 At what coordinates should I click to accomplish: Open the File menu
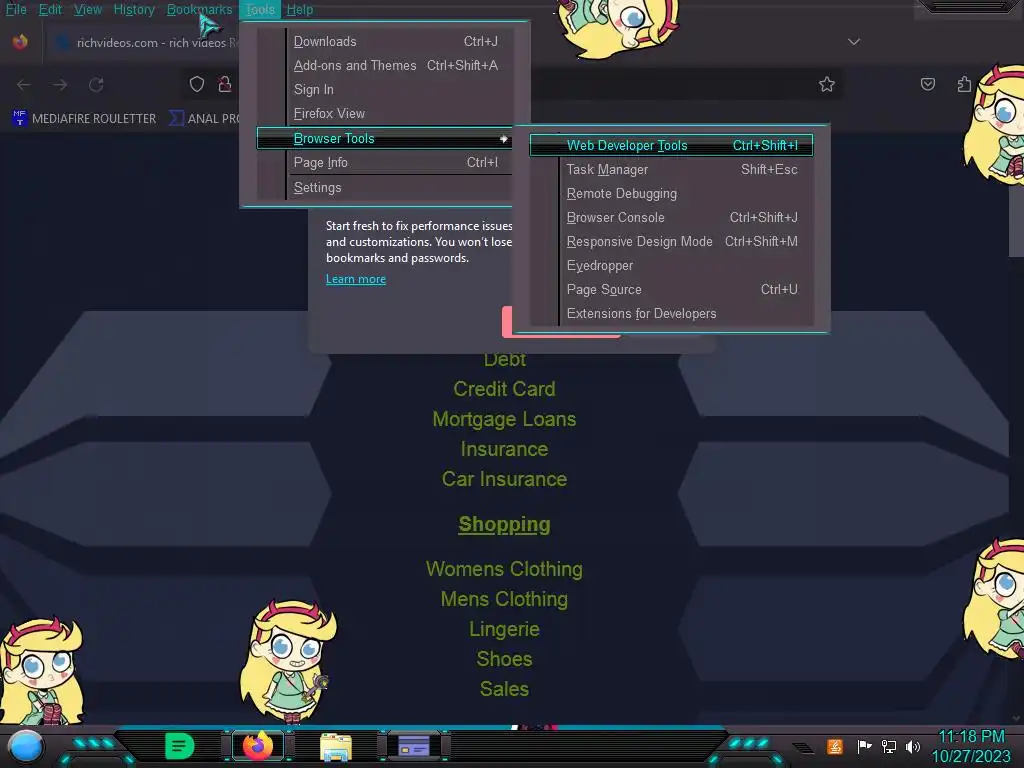(16, 9)
